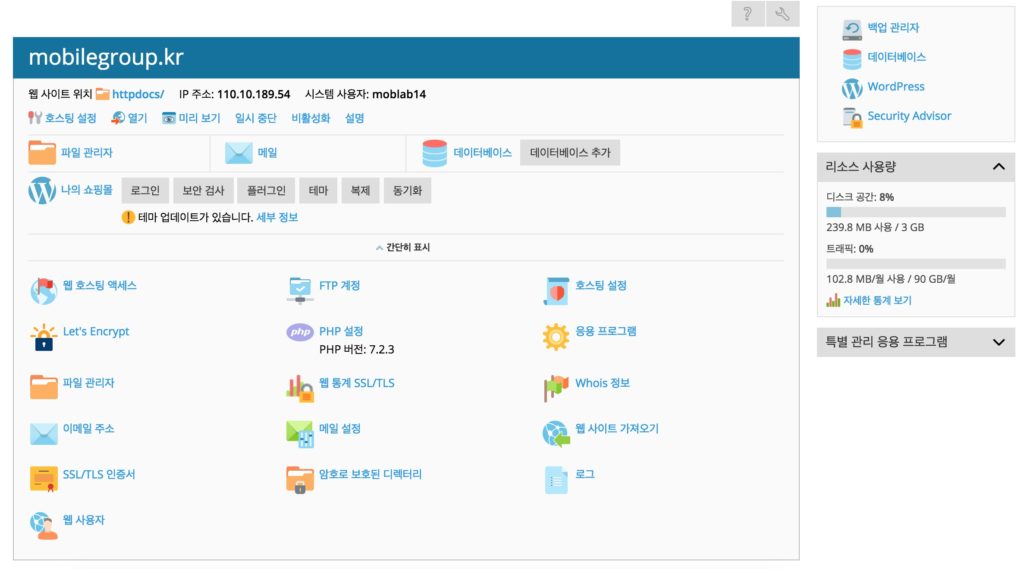Click the 트래픽 usage progress bar

point(916,264)
